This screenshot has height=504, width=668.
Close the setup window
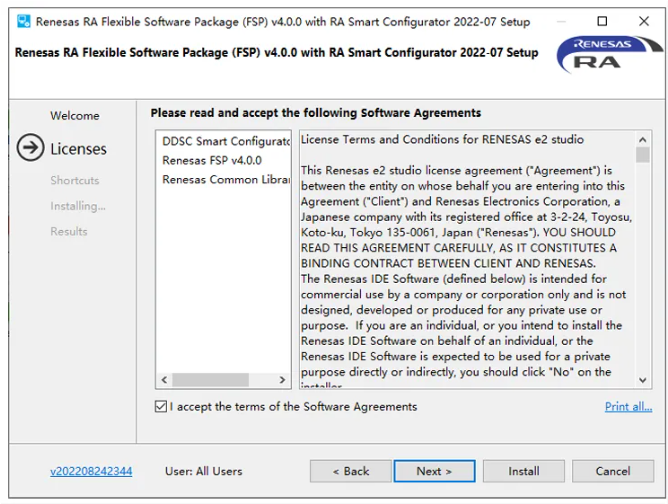[644, 21]
